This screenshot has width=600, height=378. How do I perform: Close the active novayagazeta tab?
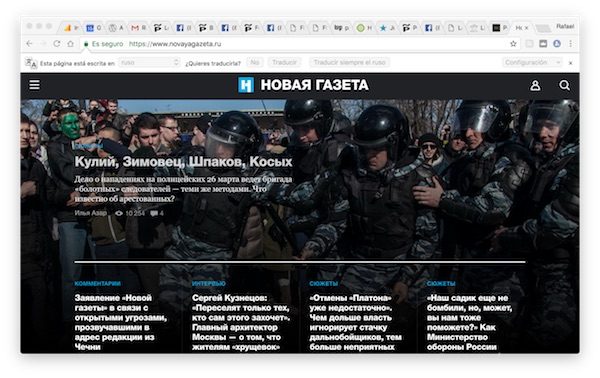pos(527,28)
